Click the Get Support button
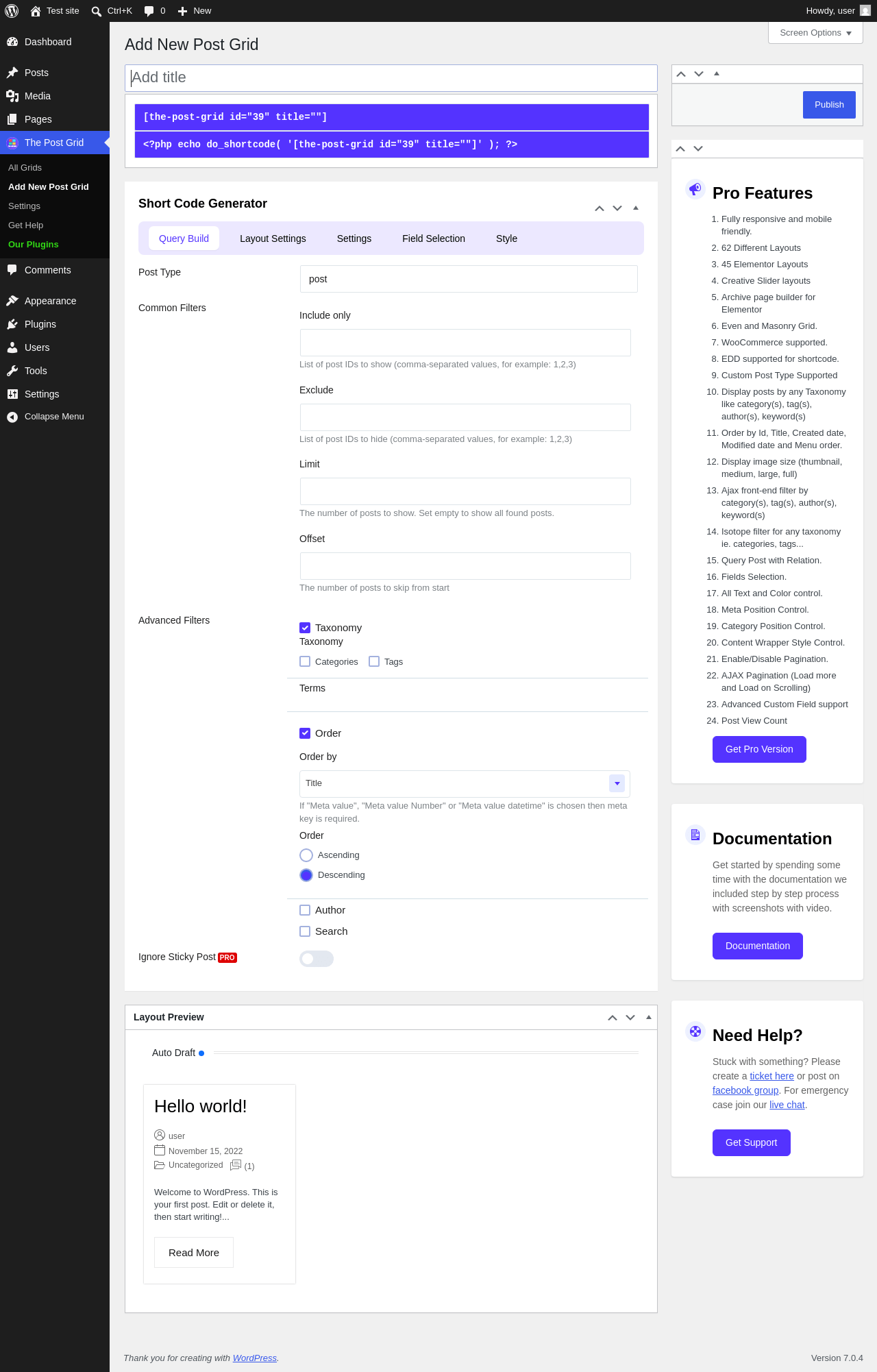The image size is (877, 1372). [752, 1142]
